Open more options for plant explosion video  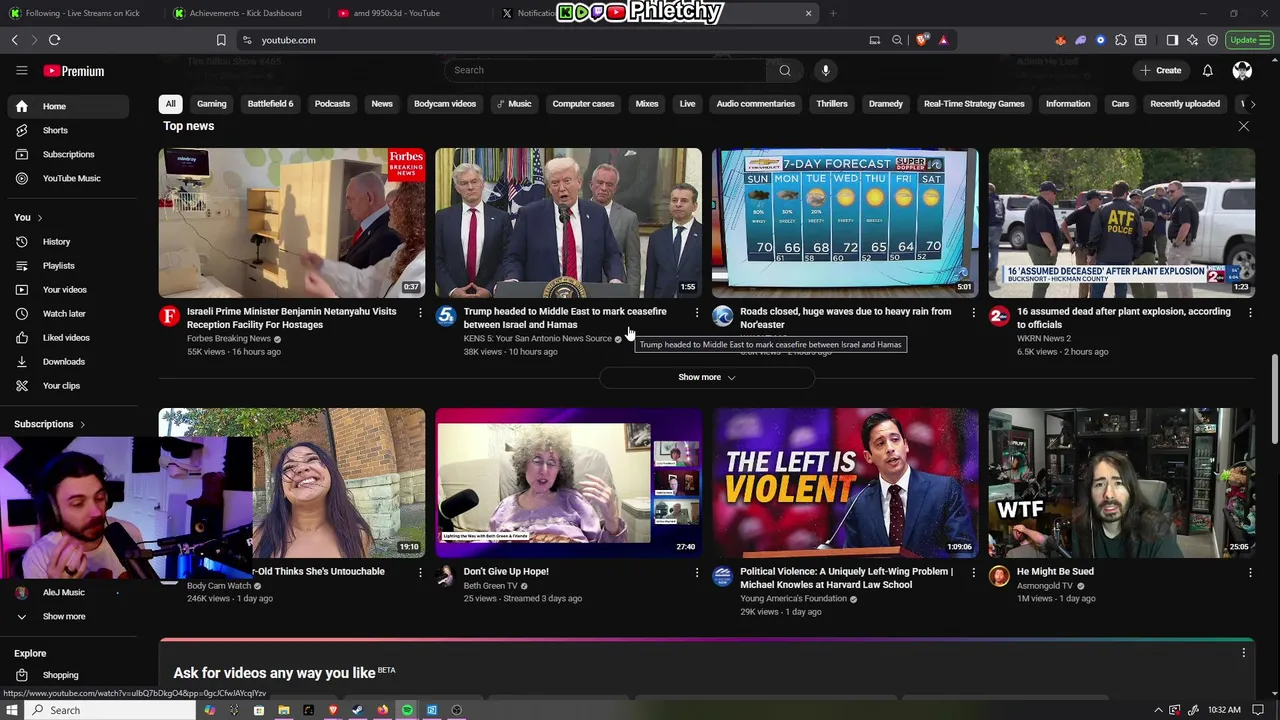(1250, 313)
